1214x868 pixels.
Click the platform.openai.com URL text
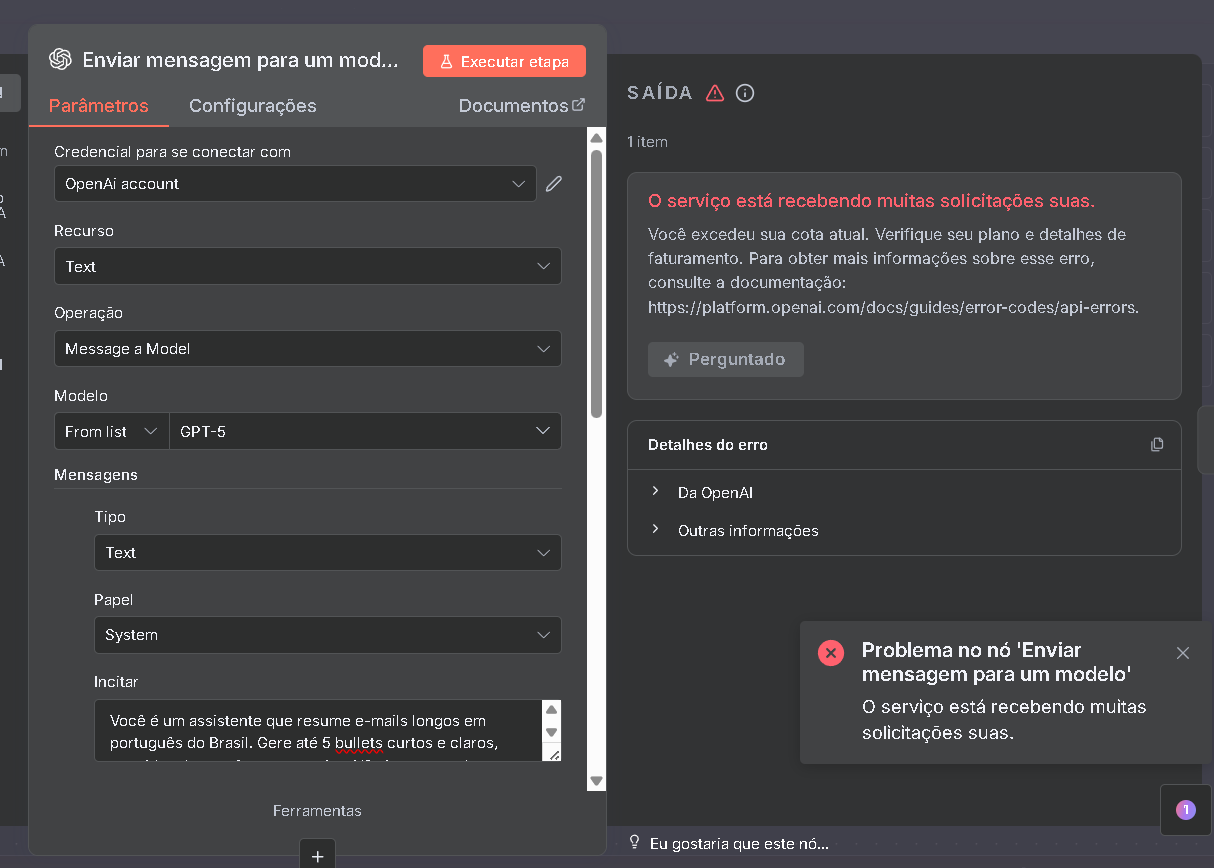(x=893, y=308)
